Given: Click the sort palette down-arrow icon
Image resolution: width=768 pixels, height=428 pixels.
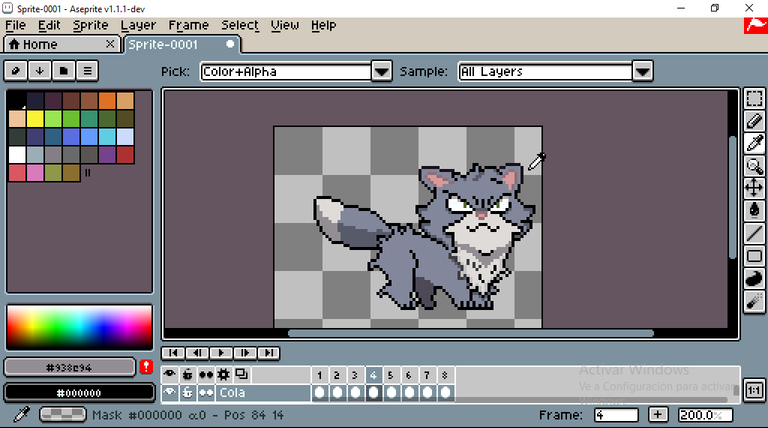Looking at the screenshot, I should point(40,71).
